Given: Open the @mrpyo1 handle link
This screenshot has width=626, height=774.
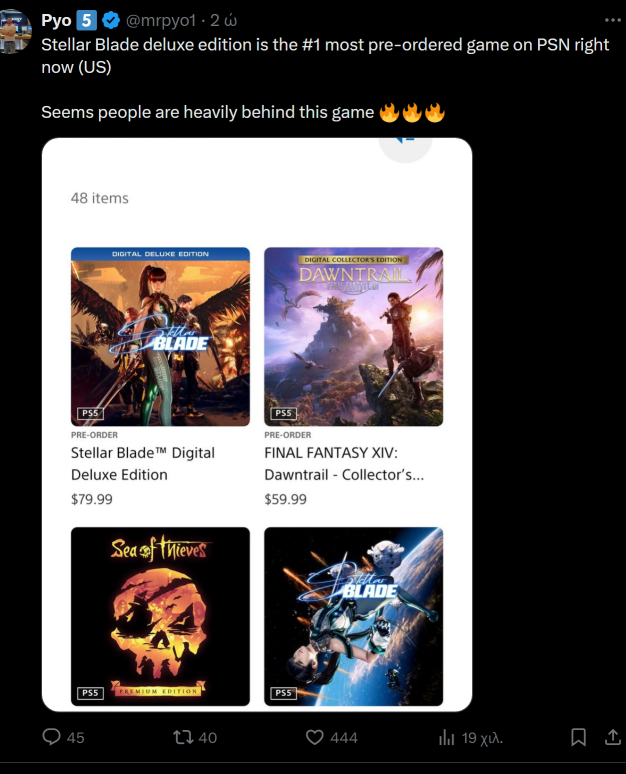Looking at the screenshot, I should [161, 20].
